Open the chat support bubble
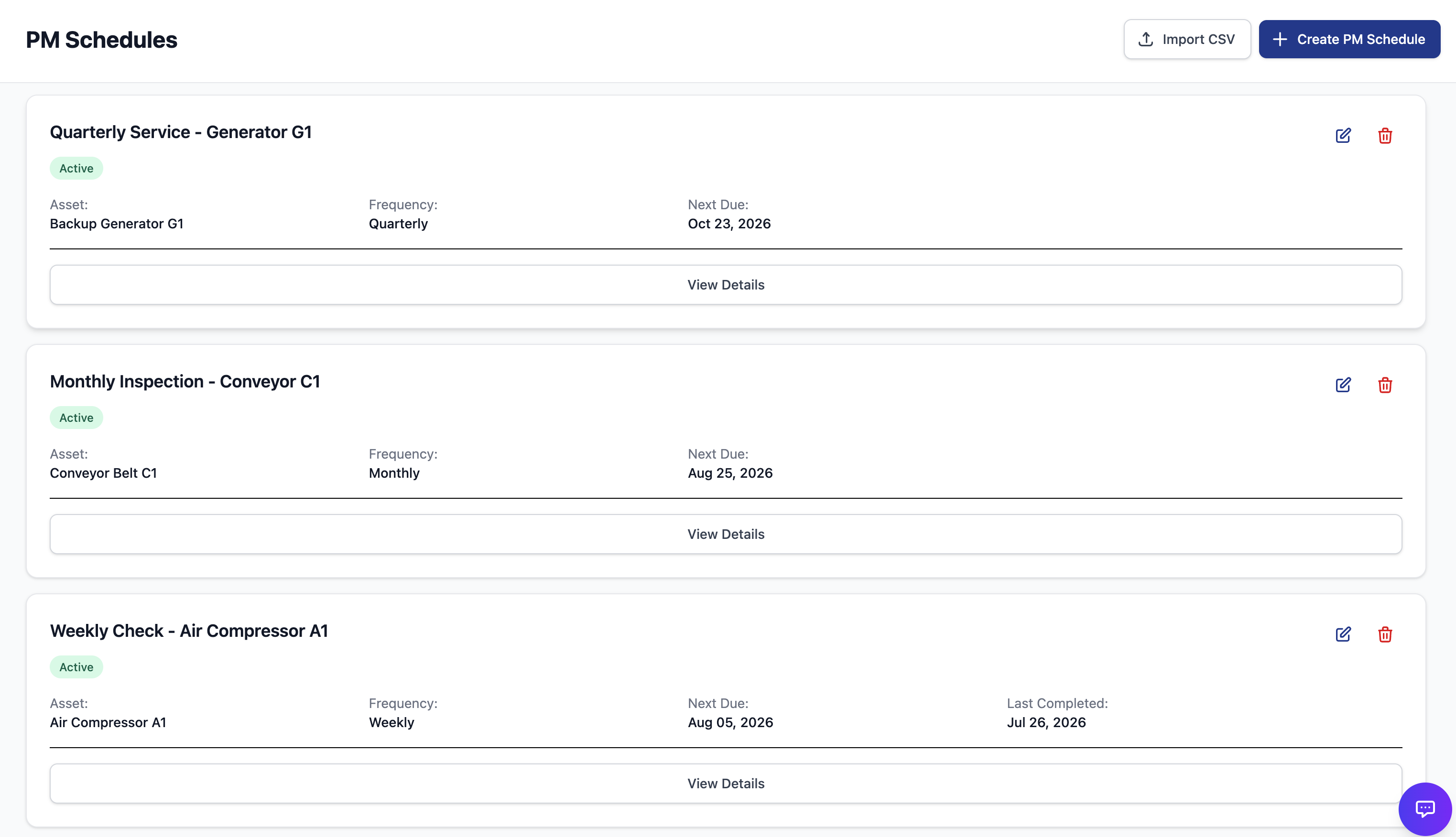 (x=1425, y=809)
